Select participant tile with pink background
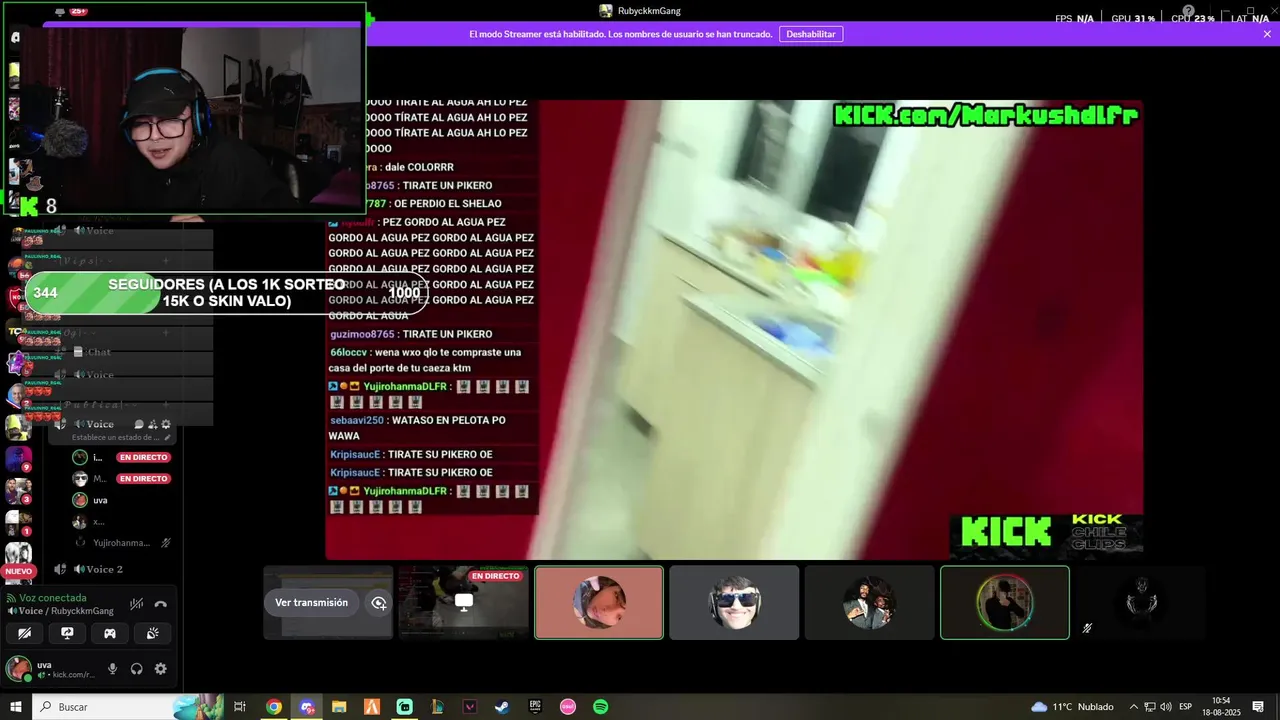 coord(599,602)
